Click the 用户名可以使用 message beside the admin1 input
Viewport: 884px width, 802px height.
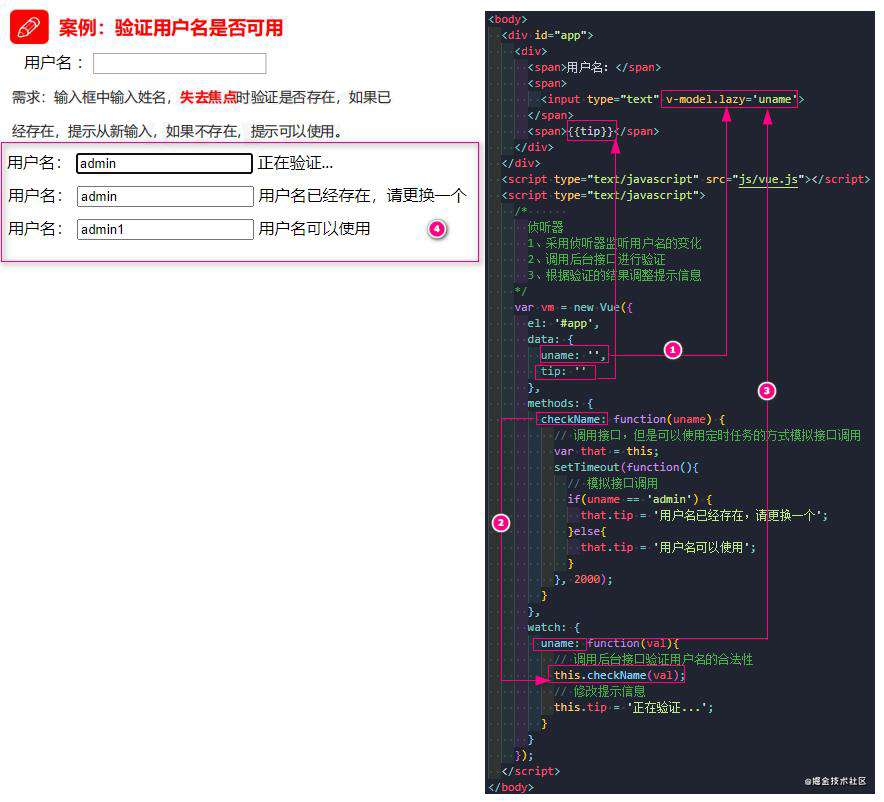click(x=314, y=229)
